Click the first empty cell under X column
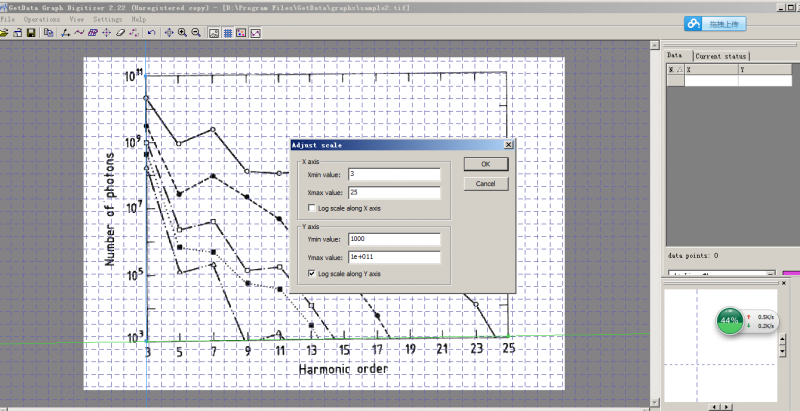The width and height of the screenshot is (800, 411). click(711, 80)
